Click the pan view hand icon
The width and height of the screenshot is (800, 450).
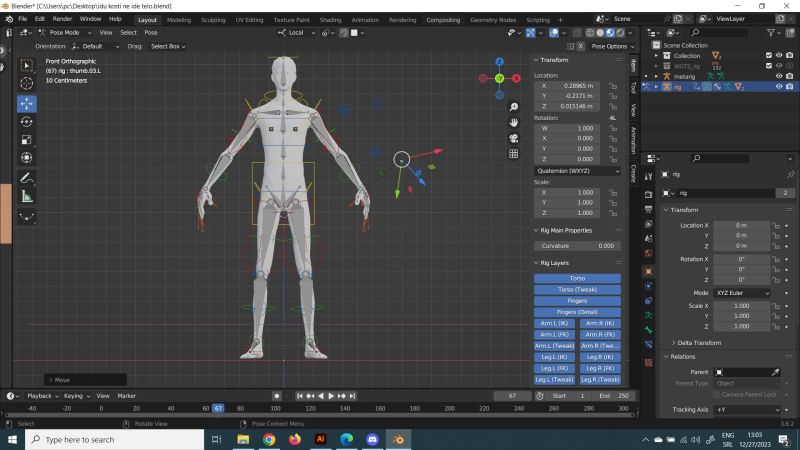pos(514,122)
